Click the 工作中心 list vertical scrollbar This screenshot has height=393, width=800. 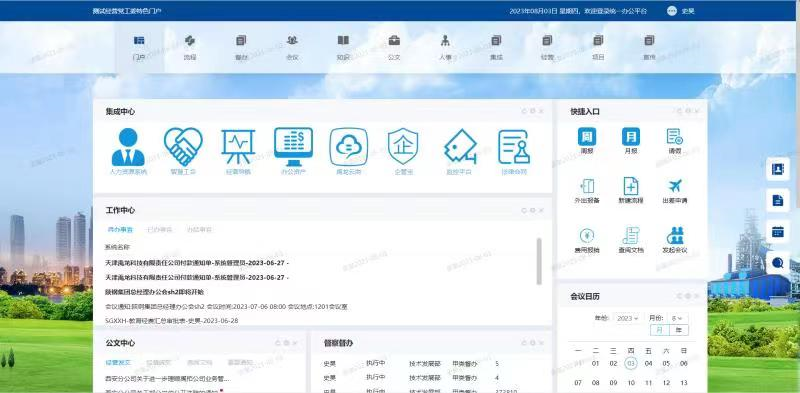coord(539,261)
